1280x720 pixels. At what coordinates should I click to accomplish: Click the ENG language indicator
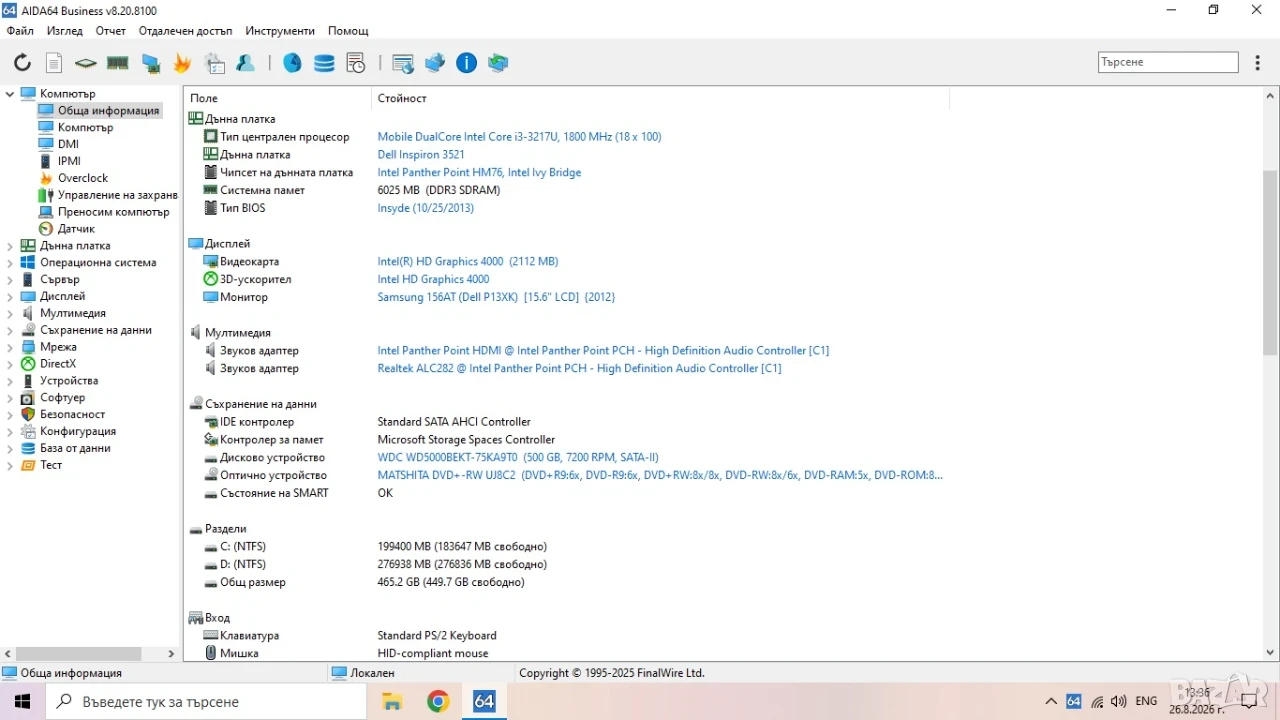pyautogui.click(x=1147, y=702)
